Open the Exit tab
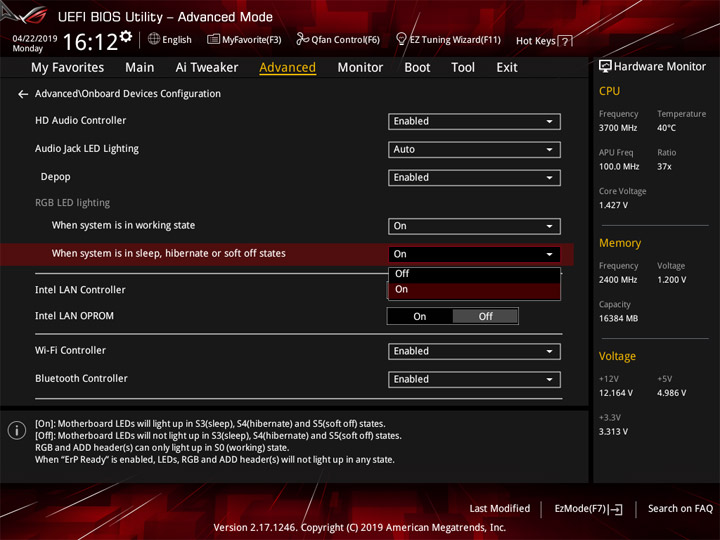720x540 pixels. pyautogui.click(x=507, y=68)
